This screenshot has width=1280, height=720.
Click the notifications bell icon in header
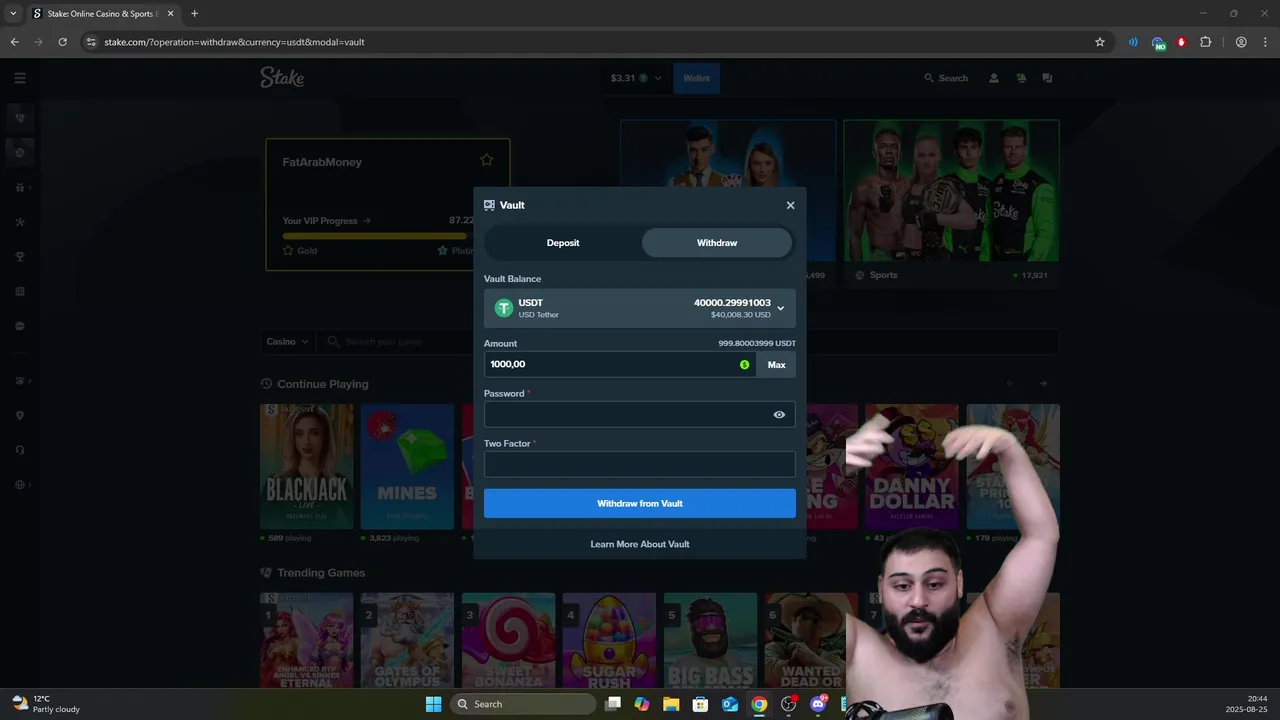1021,78
